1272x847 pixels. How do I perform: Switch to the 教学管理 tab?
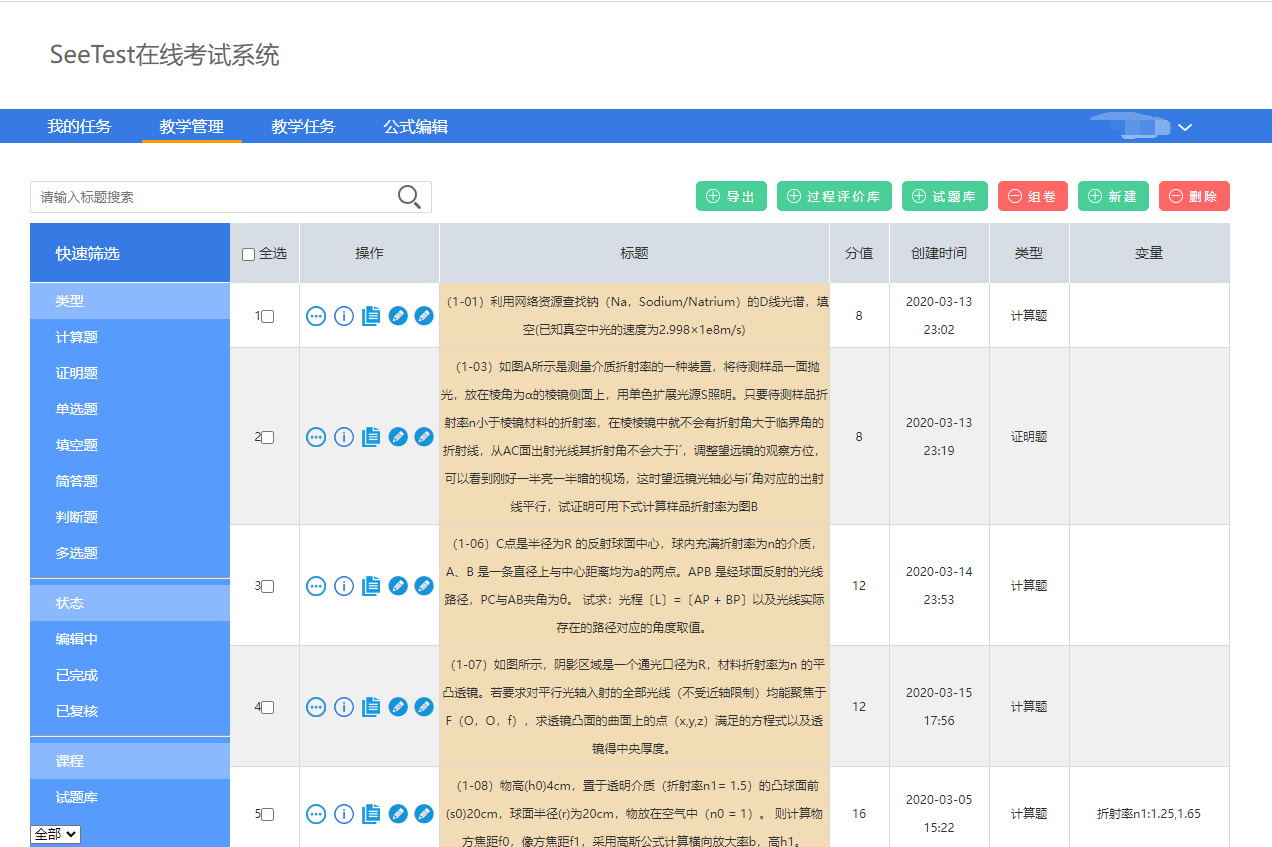pos(192,127)
